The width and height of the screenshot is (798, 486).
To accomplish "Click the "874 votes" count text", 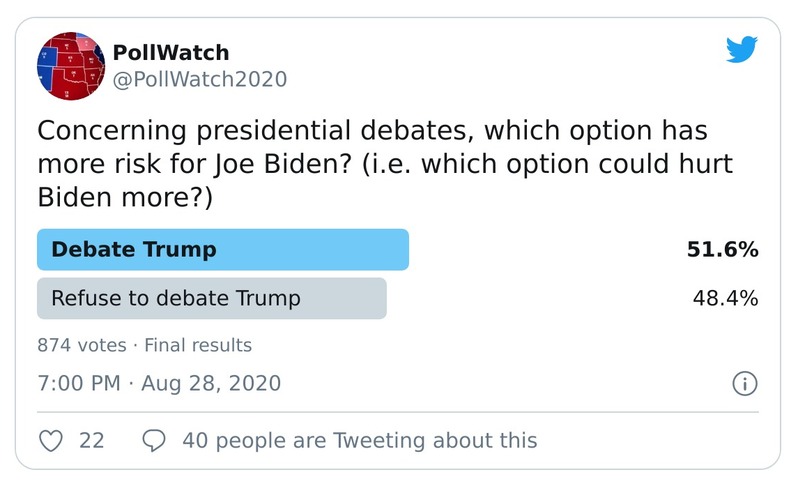I will click(x=82, y=346).
